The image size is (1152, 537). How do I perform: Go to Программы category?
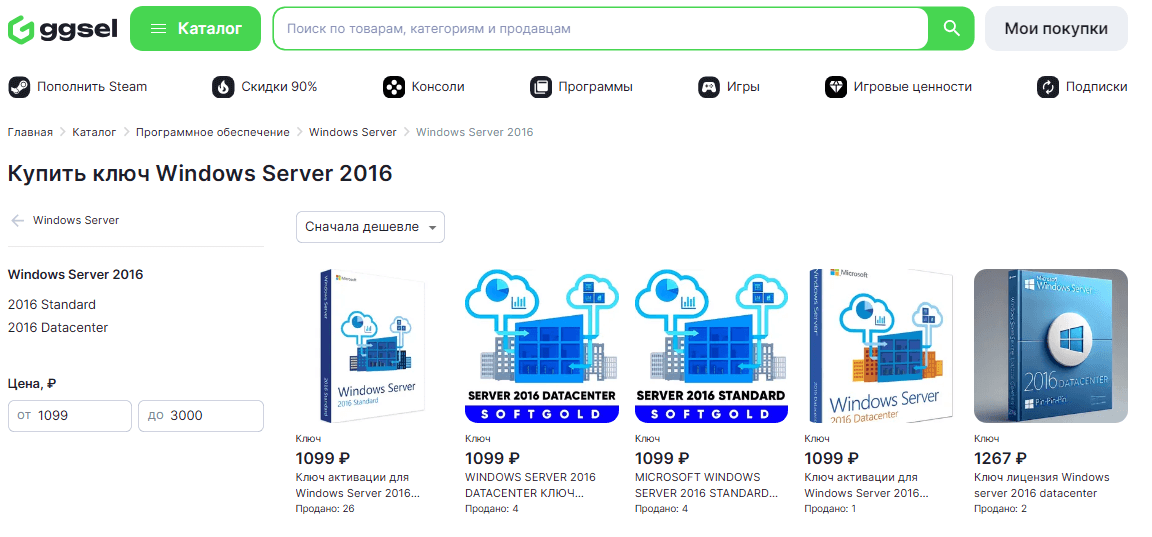(595, 87)
